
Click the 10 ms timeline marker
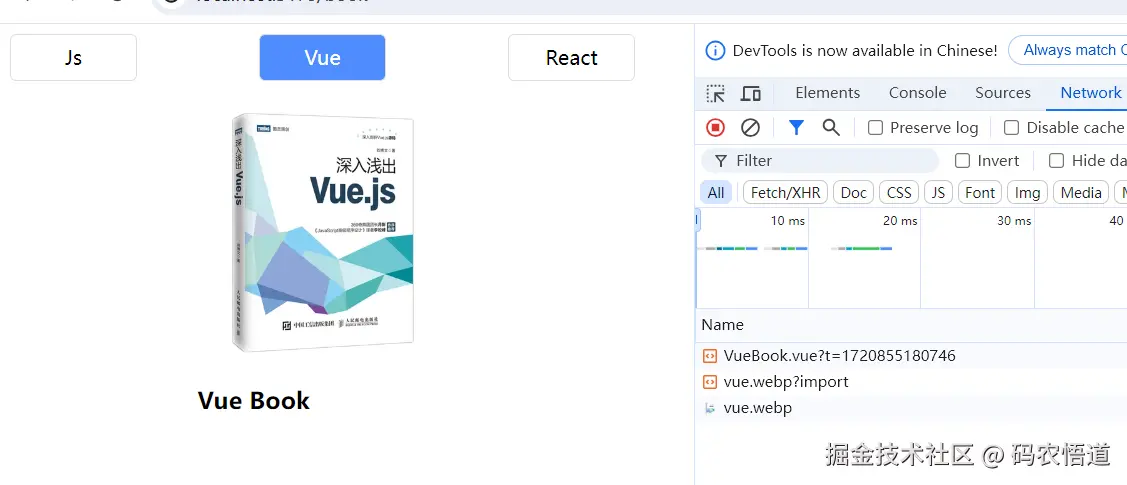click(788, 221)
